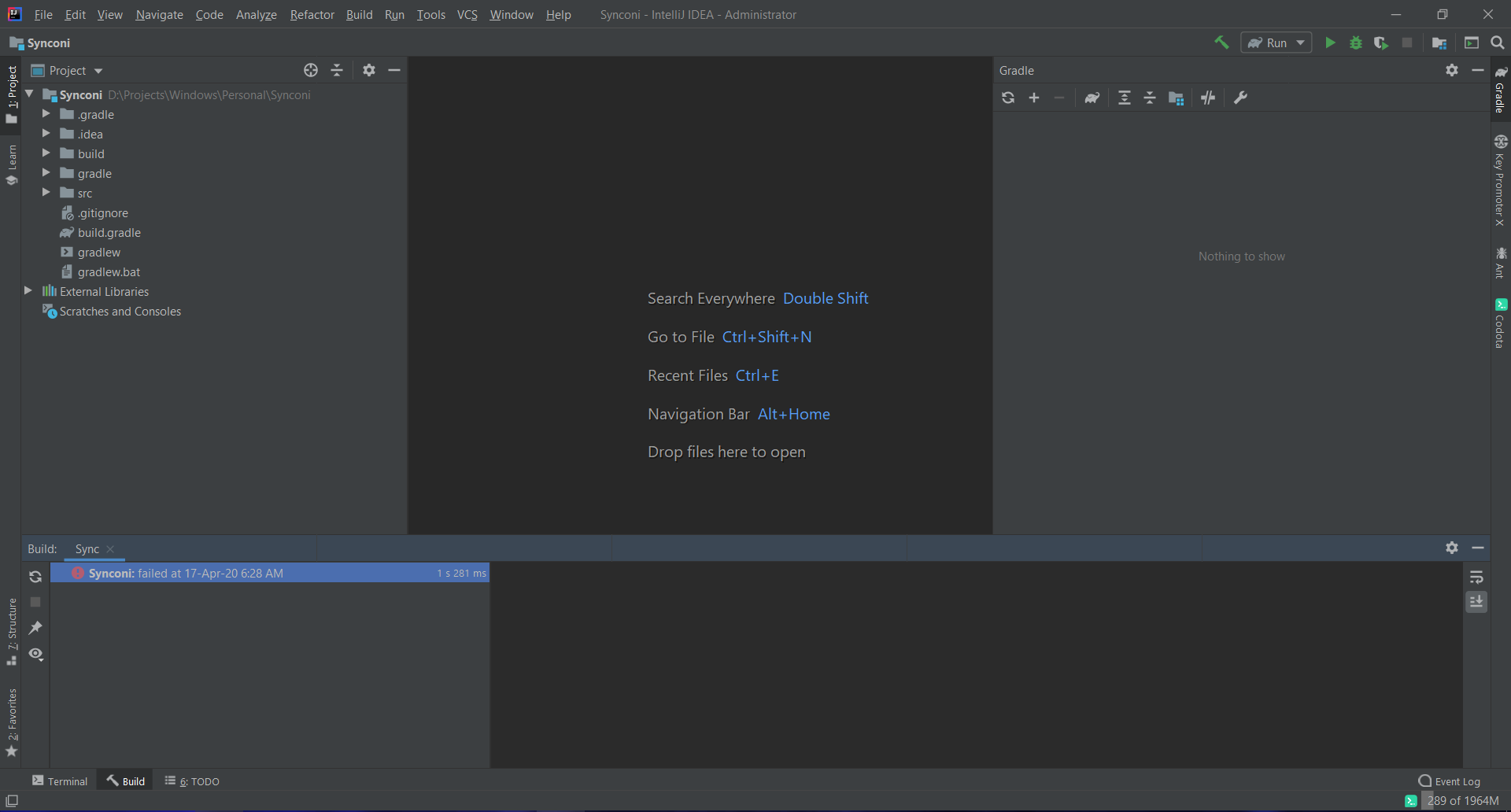
Task: Run the project with green play icon
Action: pos(1330,42)
